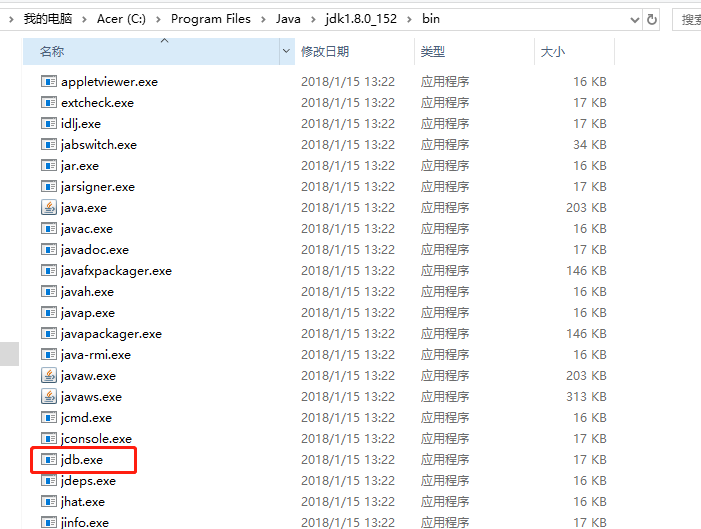Click the javac.exe file icon

coord(49,229)
